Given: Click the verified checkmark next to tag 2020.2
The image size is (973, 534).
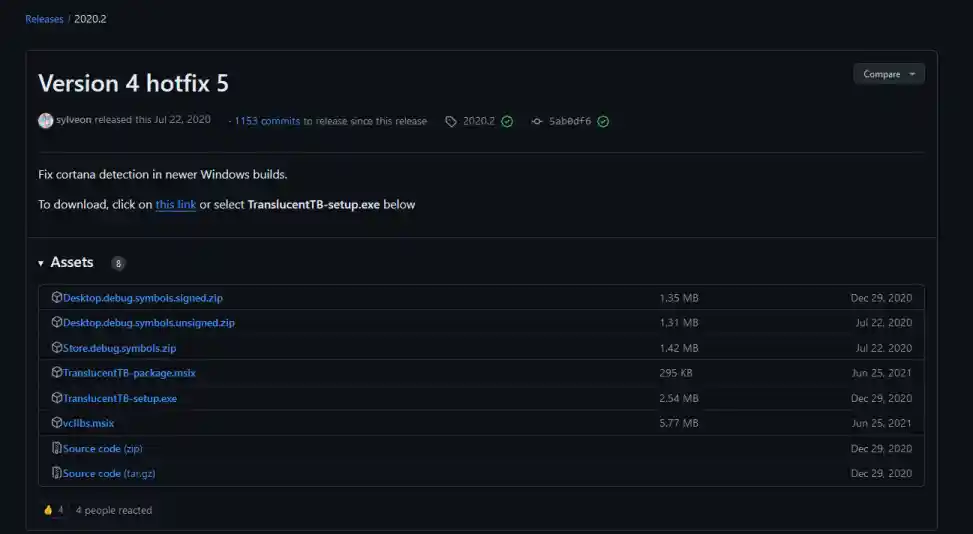Looking at the screenshot, I should (x=507, y=122).
